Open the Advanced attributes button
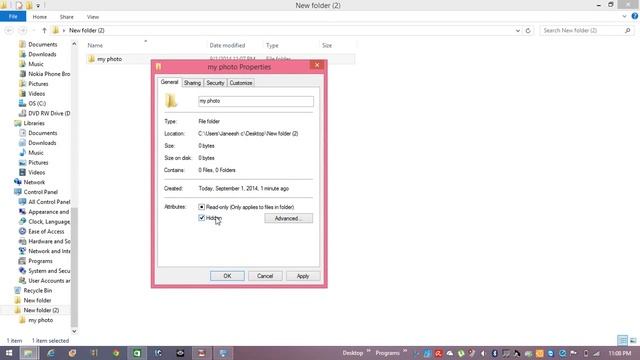640x360 pixels. click(288, 218)
